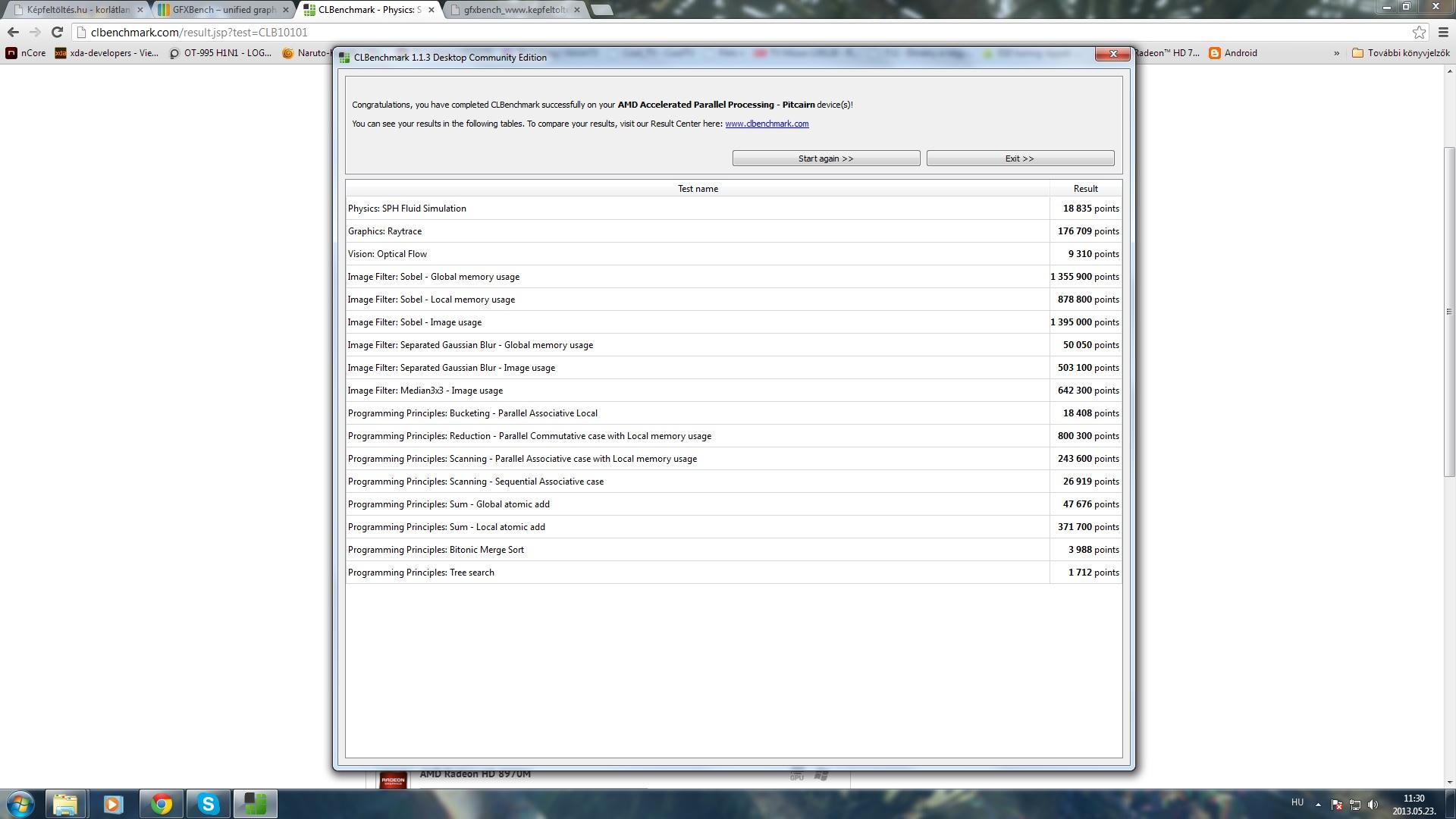
Task: Close the gfxbench_www.kepfeltoltes tab
Action: 577,10
